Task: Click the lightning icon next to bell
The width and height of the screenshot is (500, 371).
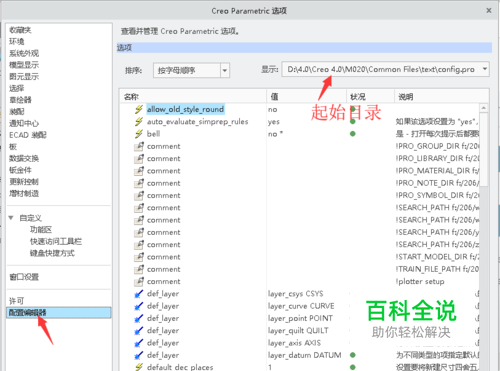Action: pos(139,134)
